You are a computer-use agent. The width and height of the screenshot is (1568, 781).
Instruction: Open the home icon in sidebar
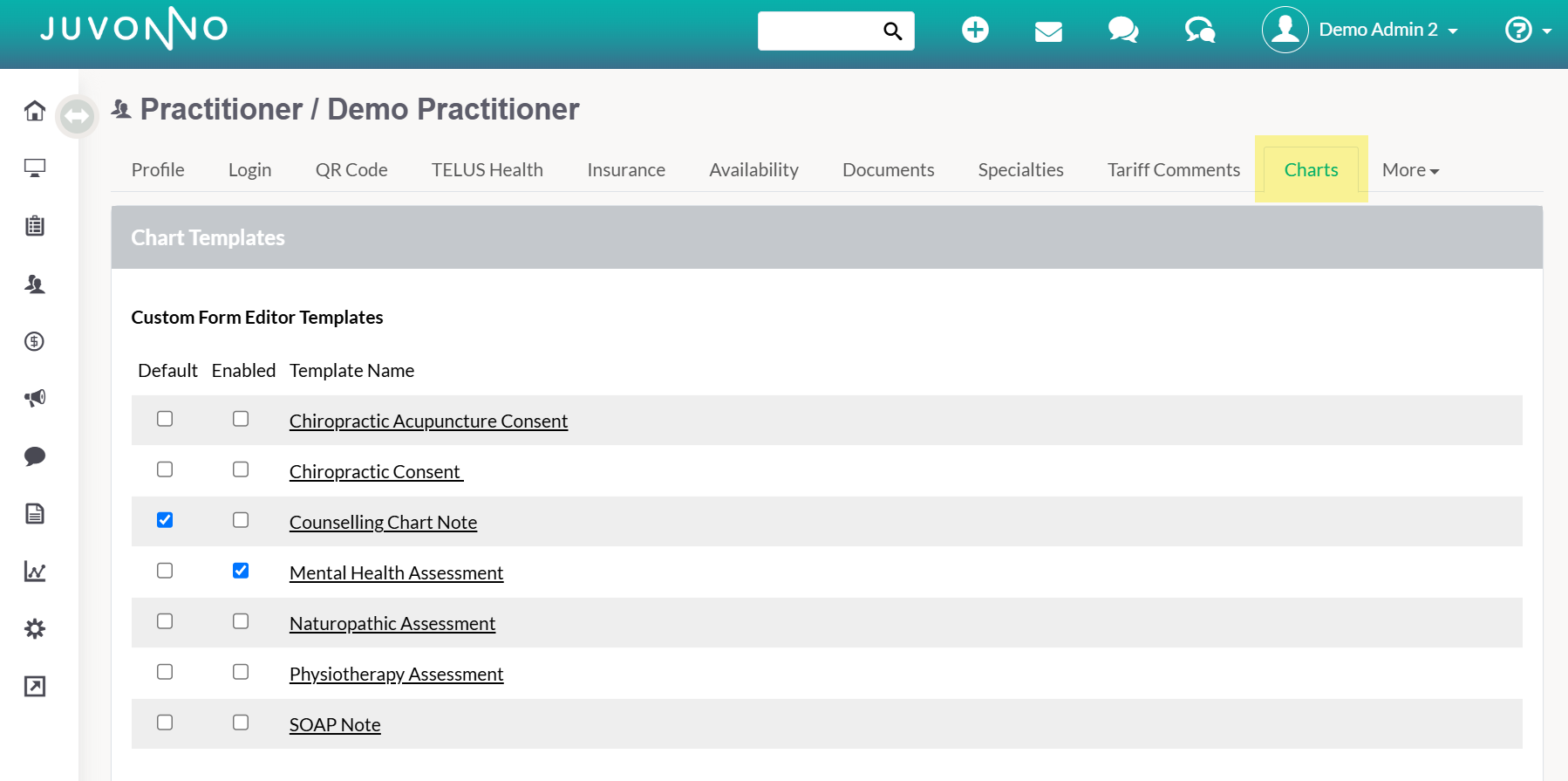(35, 111)
